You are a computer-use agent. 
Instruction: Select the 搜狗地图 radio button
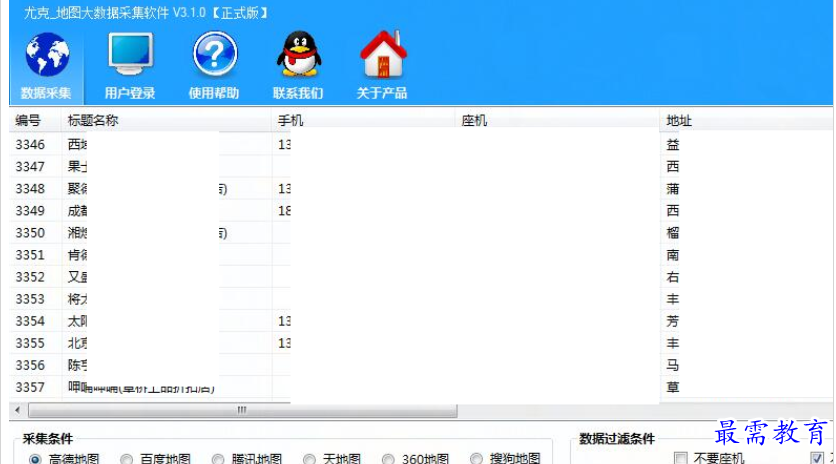(476, 459)
